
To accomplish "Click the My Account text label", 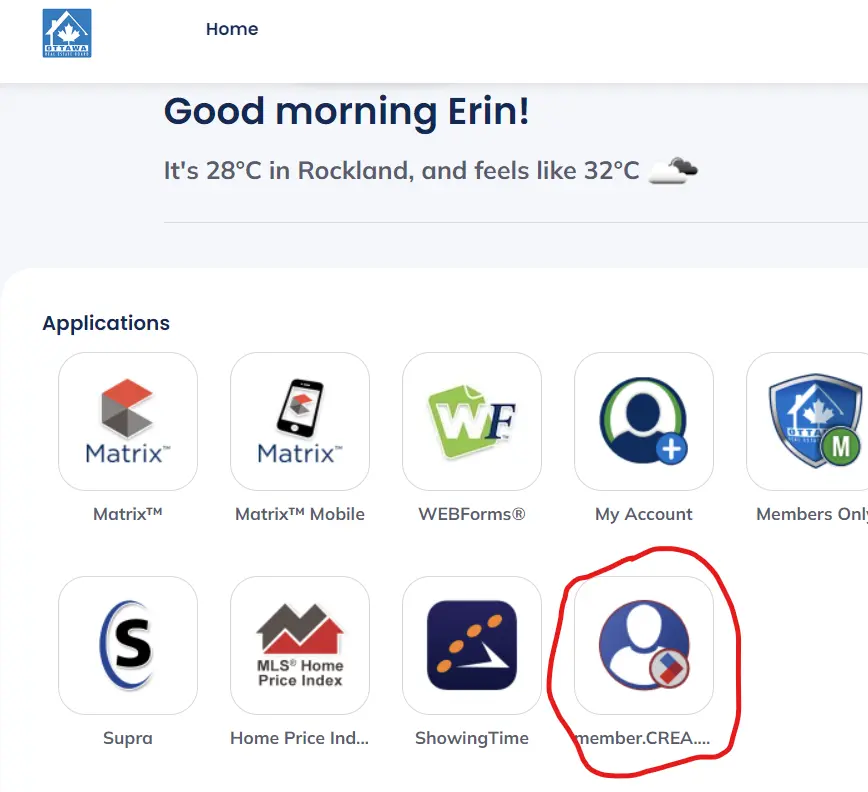I will pos(644,514).
